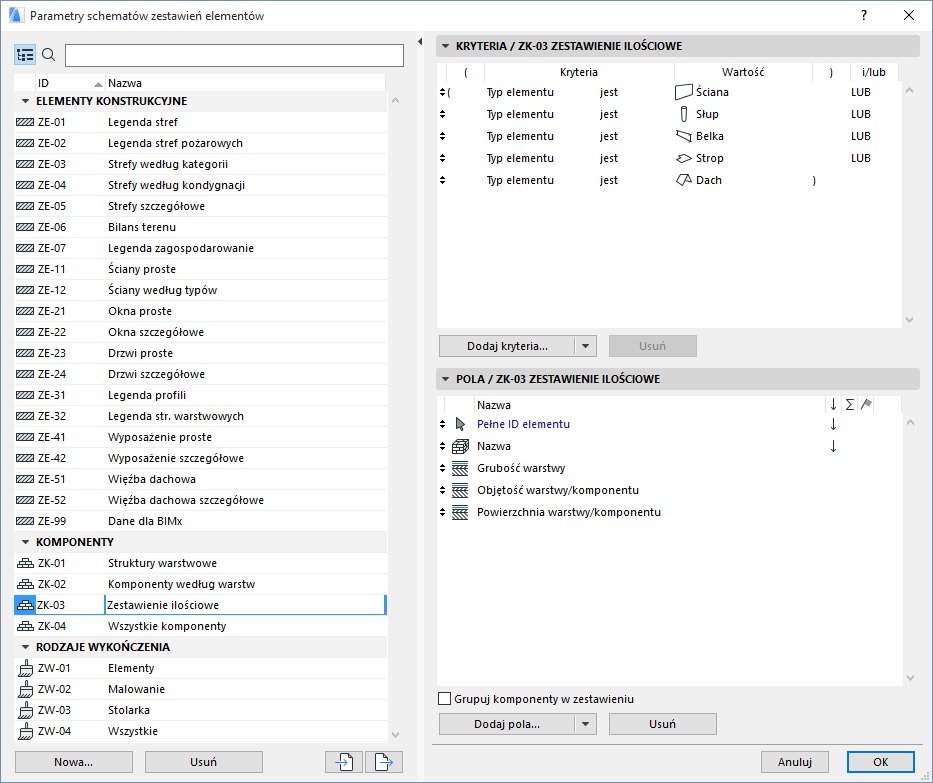This screenshot has width=933, height=783.
Task: Click the Belka beam type icon
Action: (x=684, y=136)
